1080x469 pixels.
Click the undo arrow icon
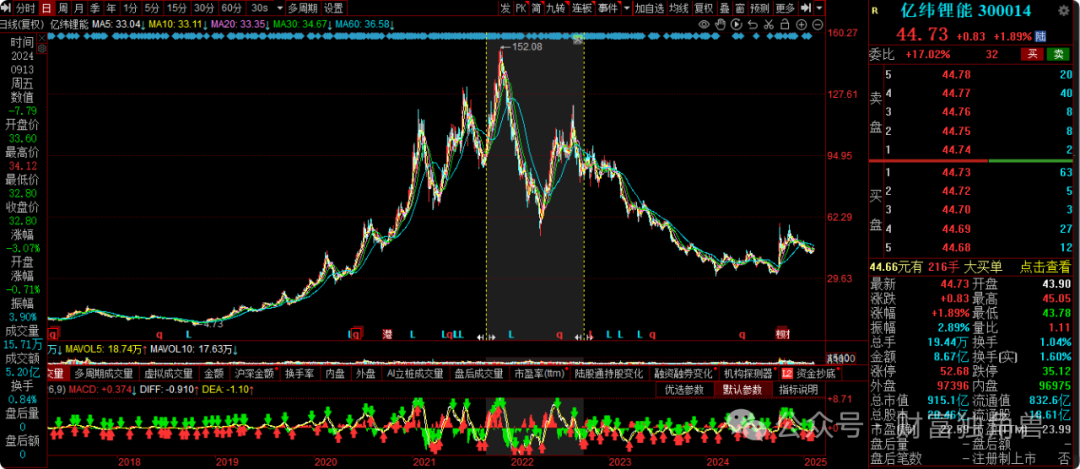tap(751, 22)
